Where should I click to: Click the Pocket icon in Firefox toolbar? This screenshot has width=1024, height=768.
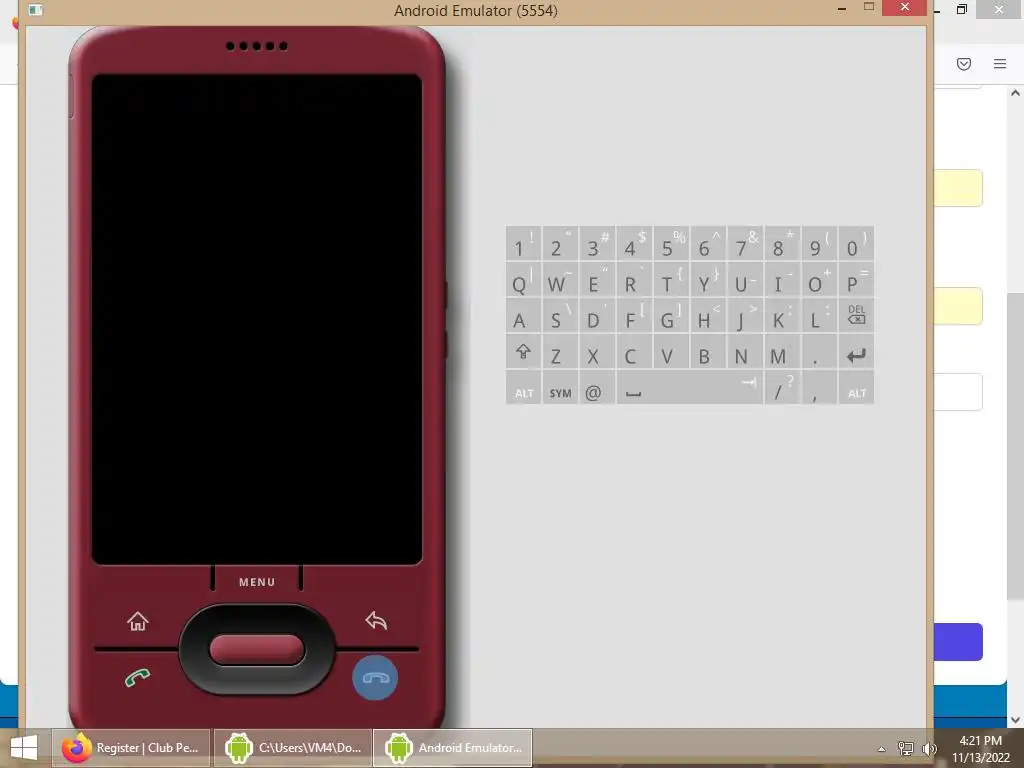pos(964,63)
